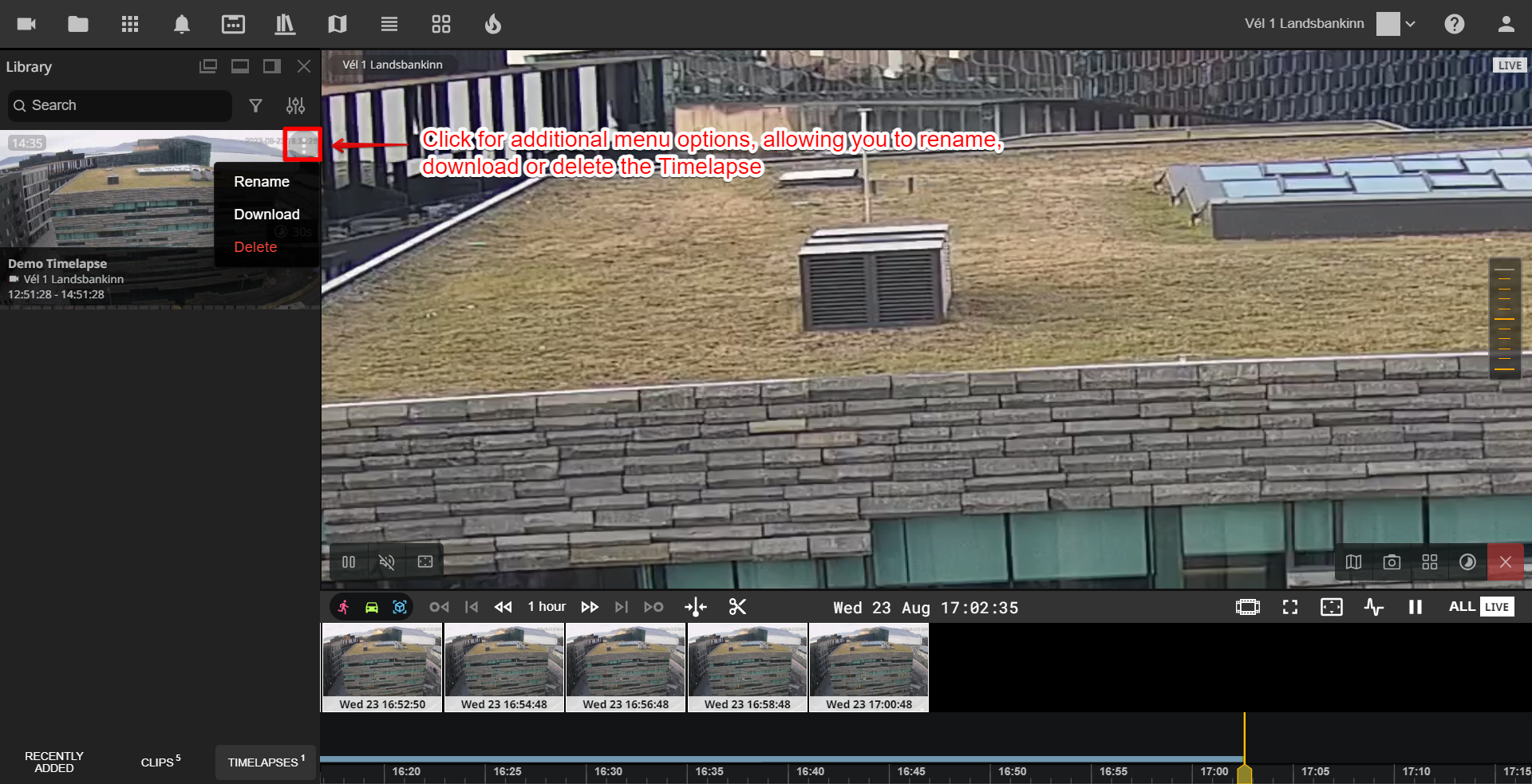Screen dimensions: 1532x784
Task: Open the help question mark icon
Action: click(1454, 24)
